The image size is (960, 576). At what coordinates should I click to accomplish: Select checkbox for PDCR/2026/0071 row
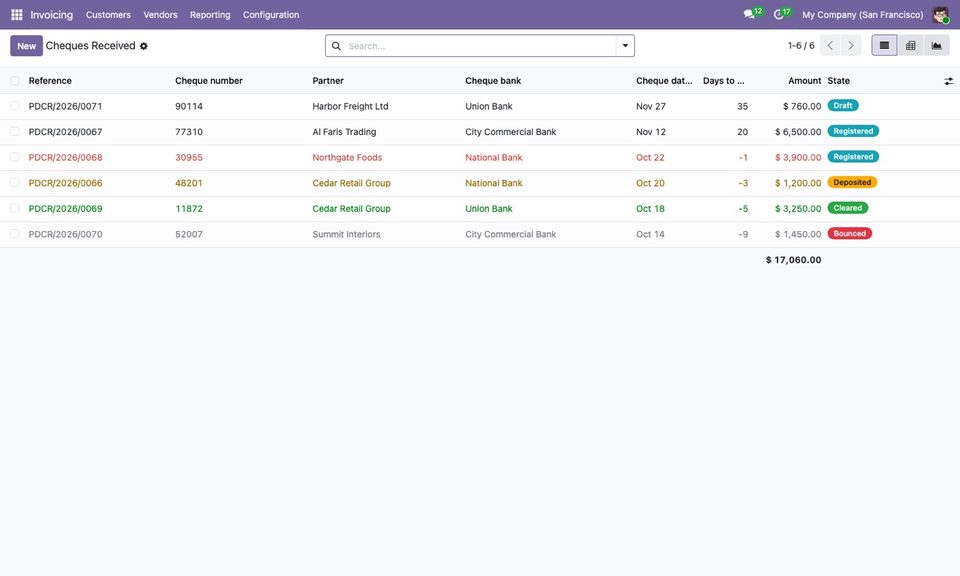[x=15, y=106]
